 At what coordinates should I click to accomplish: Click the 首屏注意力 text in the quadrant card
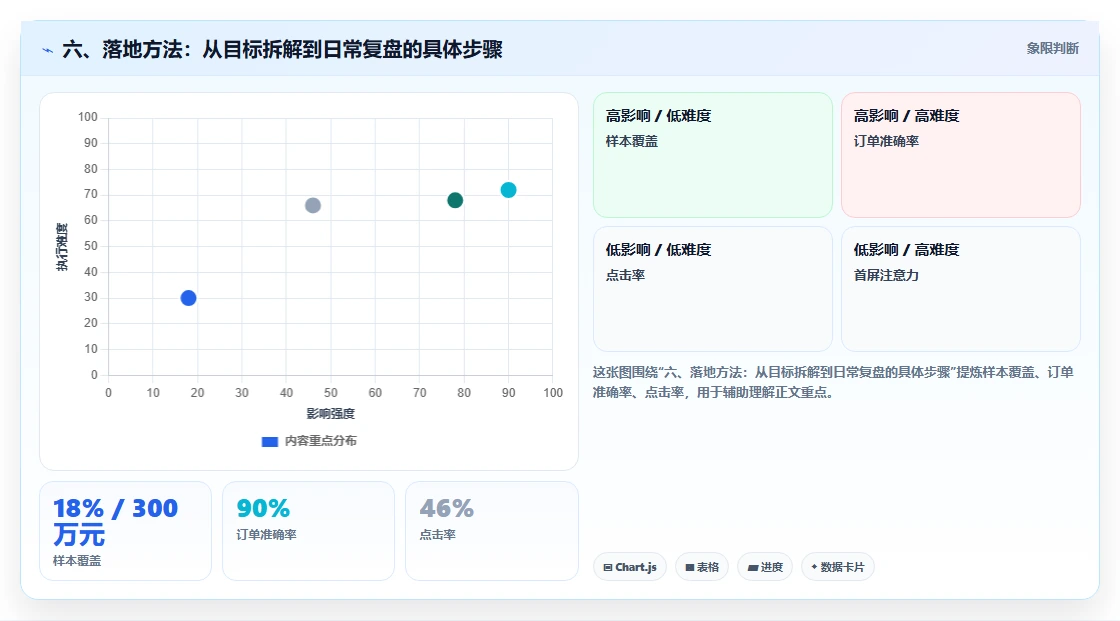point(886,275)
